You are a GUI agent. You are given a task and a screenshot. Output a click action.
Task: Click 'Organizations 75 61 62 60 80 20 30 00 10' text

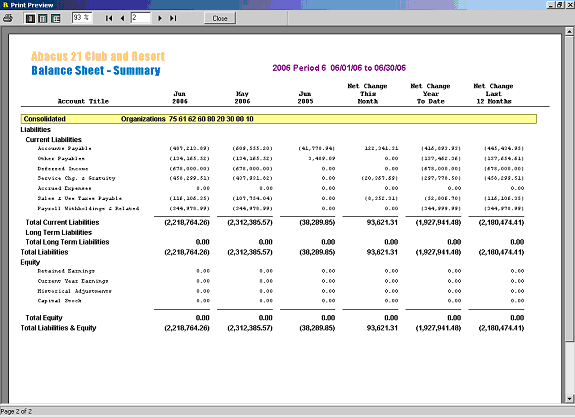tap(187, 119)
